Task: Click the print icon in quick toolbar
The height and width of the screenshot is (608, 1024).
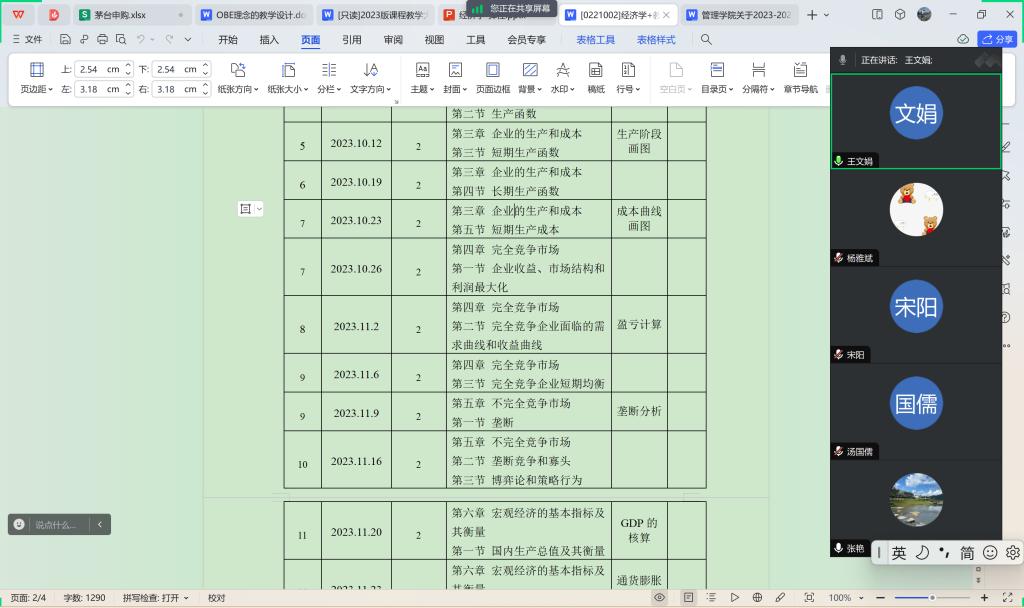Action: pyautogui.click(x=102, y=40)
